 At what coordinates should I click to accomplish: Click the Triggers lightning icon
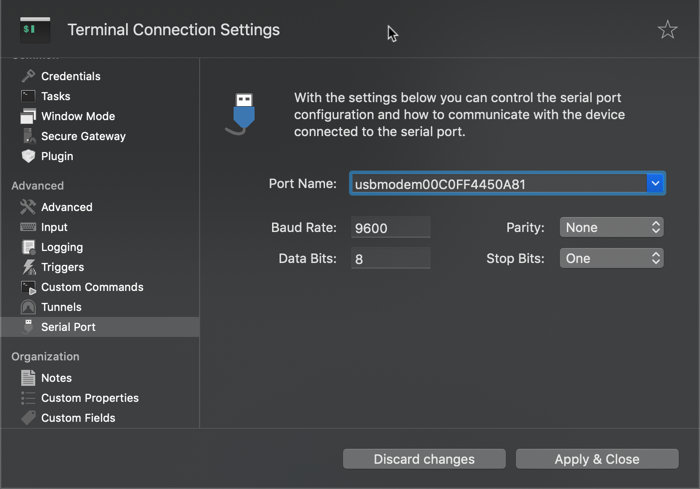click(29, 267)
